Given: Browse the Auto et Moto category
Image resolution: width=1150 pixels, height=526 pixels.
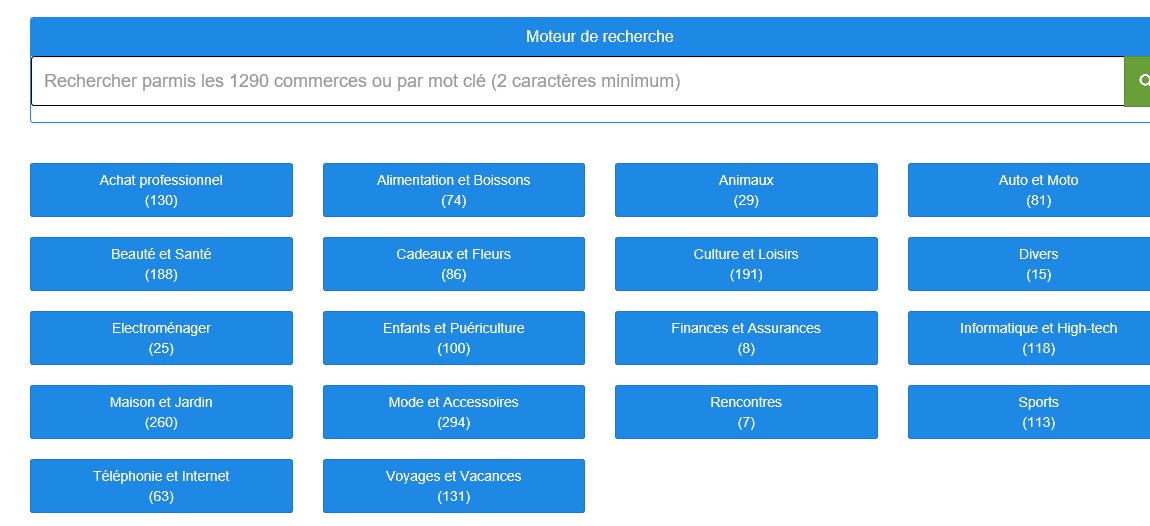Looking at the screenshot, I should [x=1029, y=190].
